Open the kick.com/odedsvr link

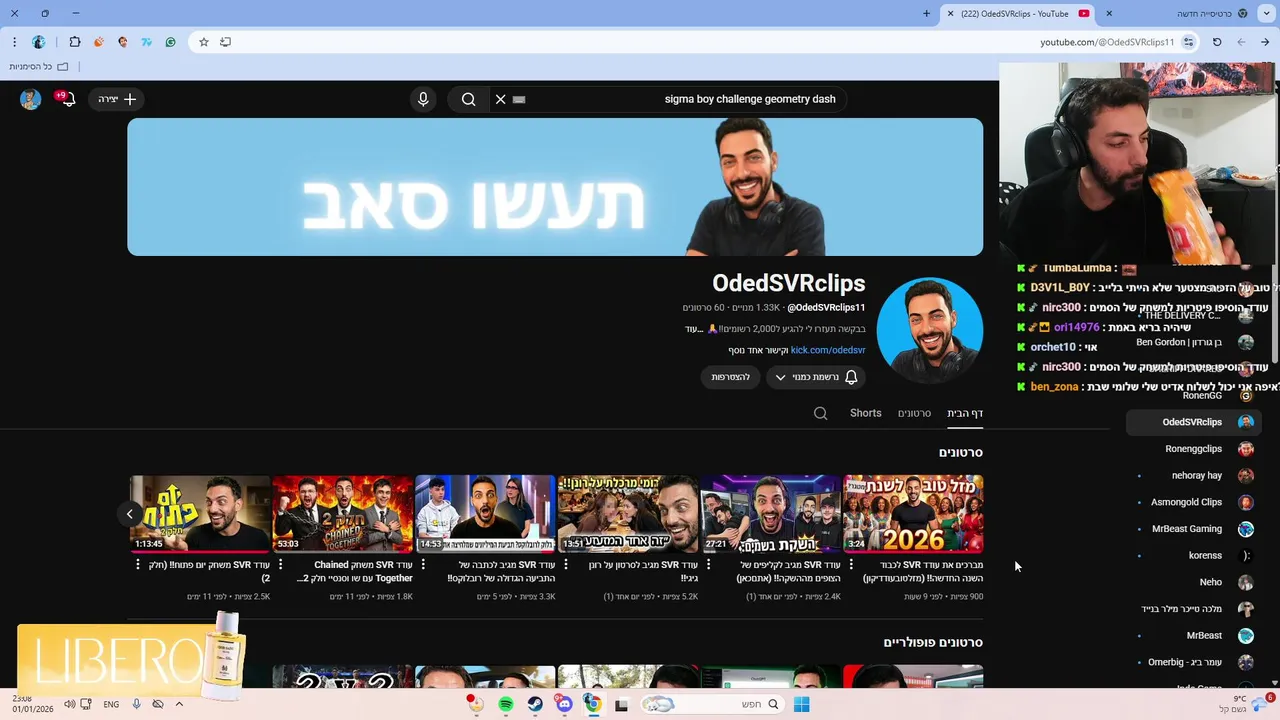828,350
